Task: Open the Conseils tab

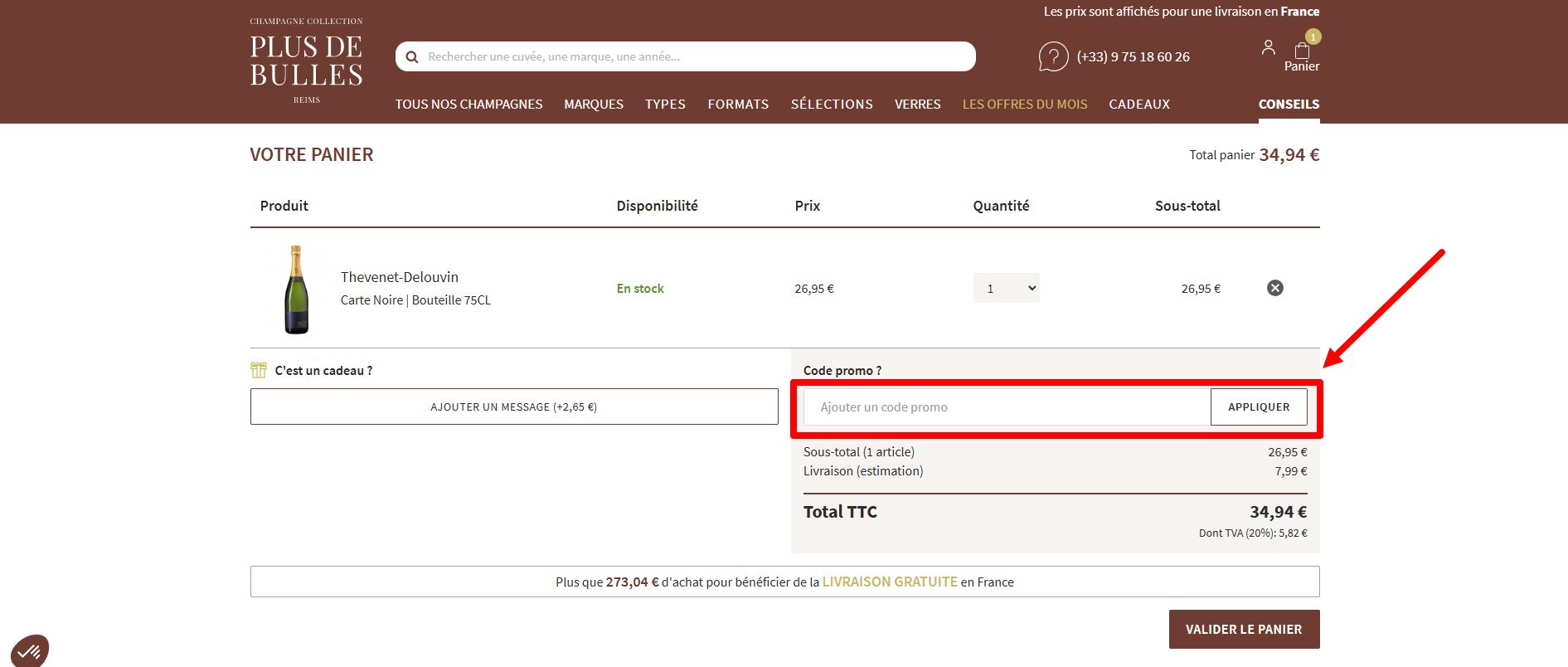Action: (1289, 104)
